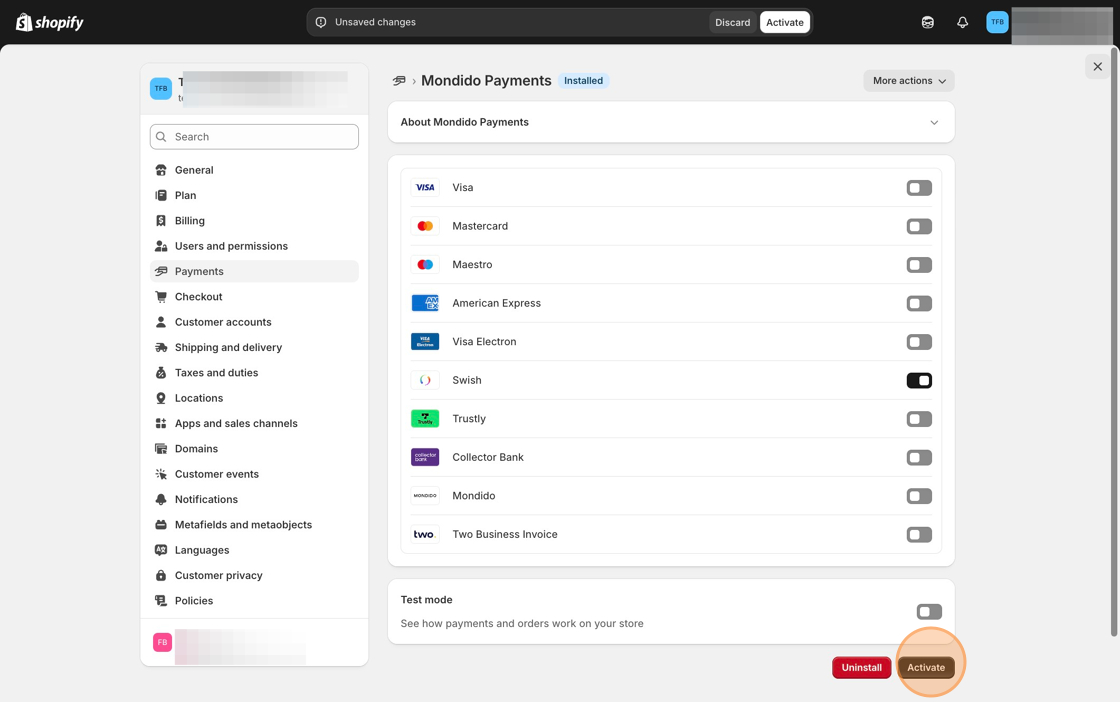Click Activate in the top save bar

click(x=784, y=22)
